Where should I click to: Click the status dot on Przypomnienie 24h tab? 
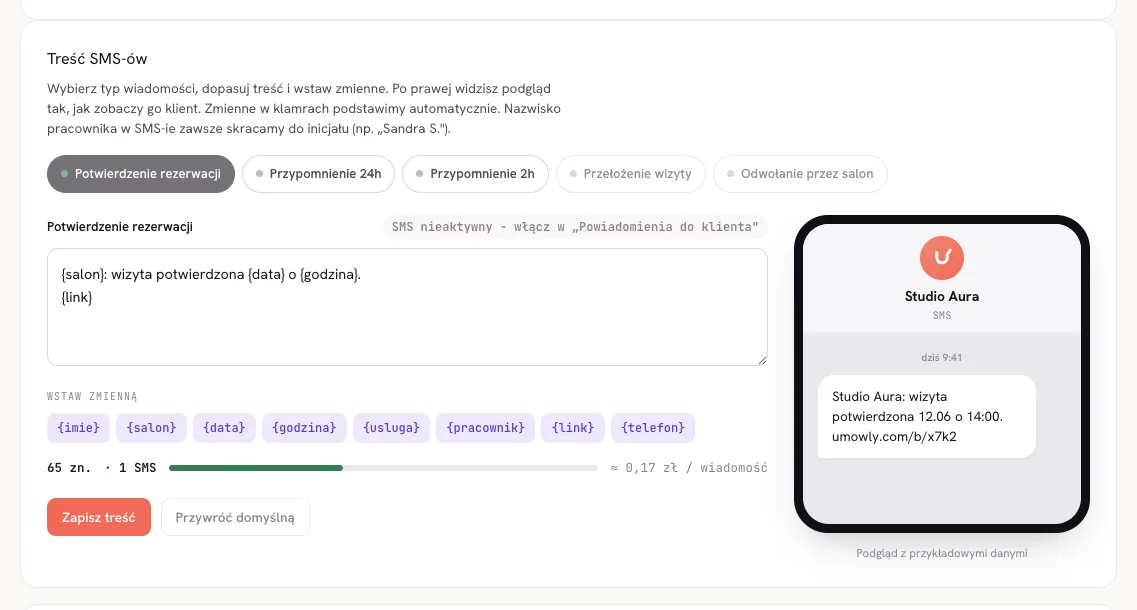(x=259, y=174)
